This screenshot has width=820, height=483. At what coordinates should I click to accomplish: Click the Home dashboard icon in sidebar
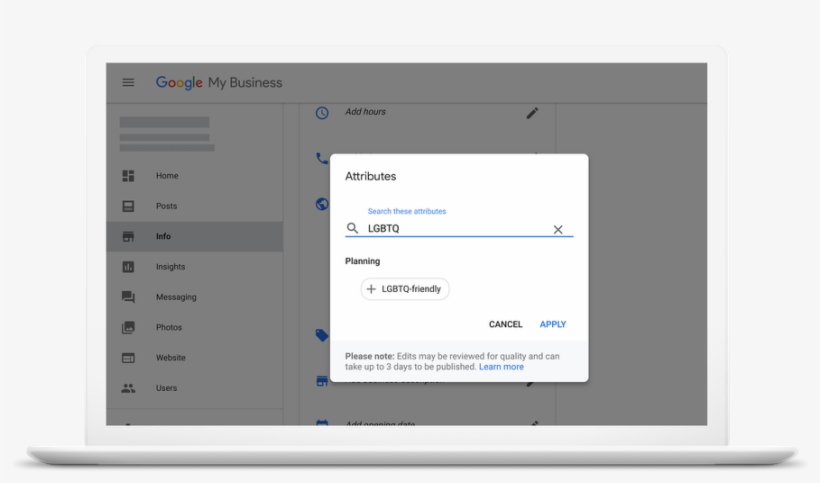coord(128,176)
